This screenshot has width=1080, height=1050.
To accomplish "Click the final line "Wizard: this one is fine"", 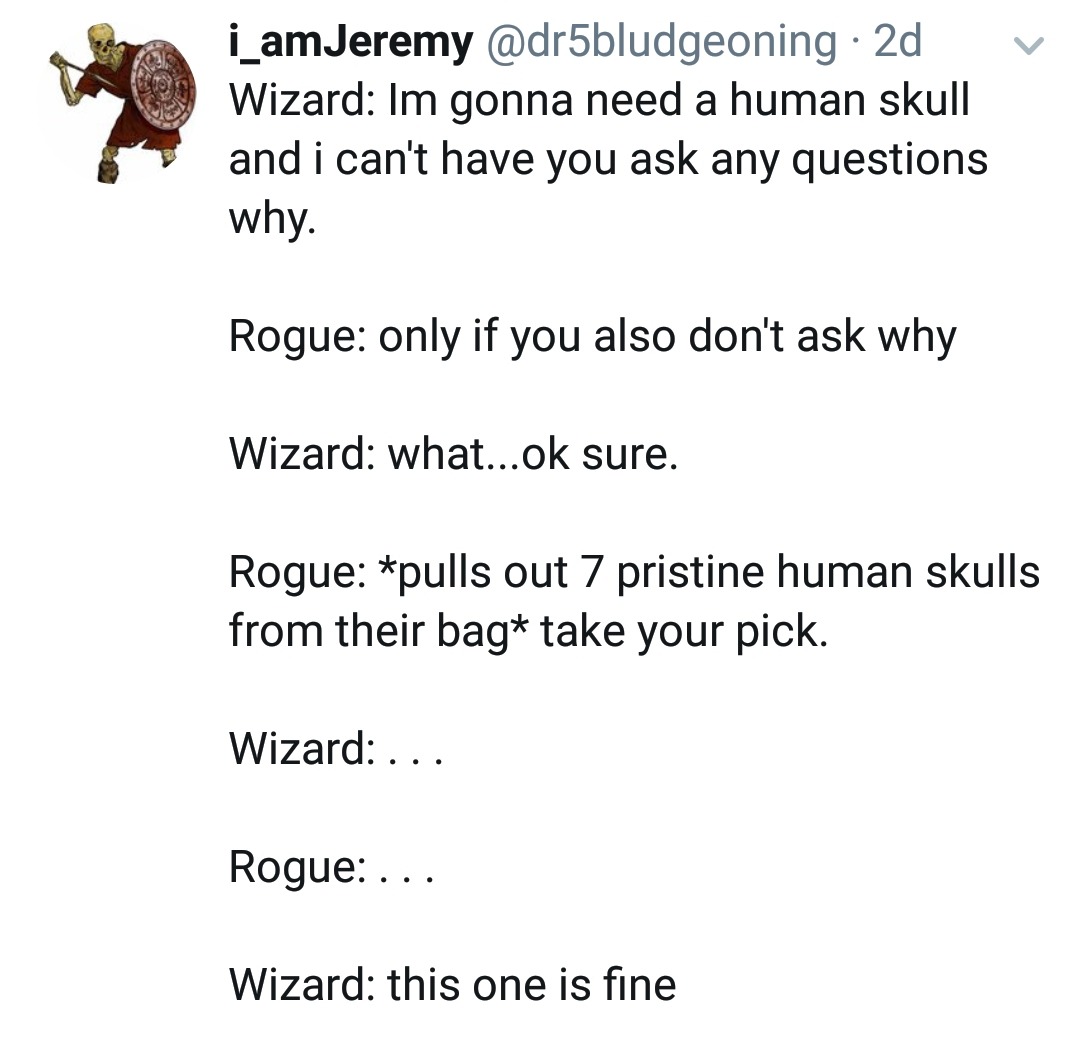I will pos(452,985).
